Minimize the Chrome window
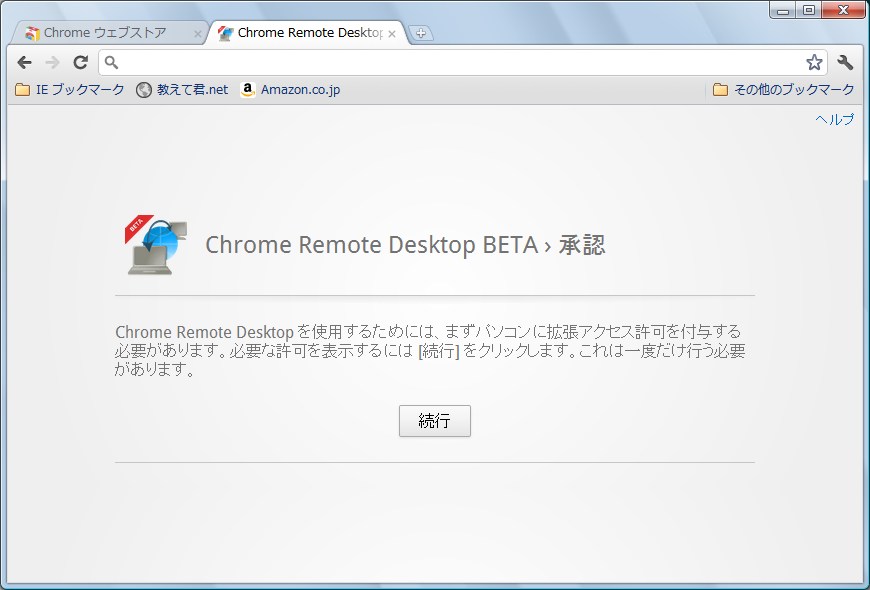Image resolution: width=870 pixels, height=590 pixels. pos(783,10)
